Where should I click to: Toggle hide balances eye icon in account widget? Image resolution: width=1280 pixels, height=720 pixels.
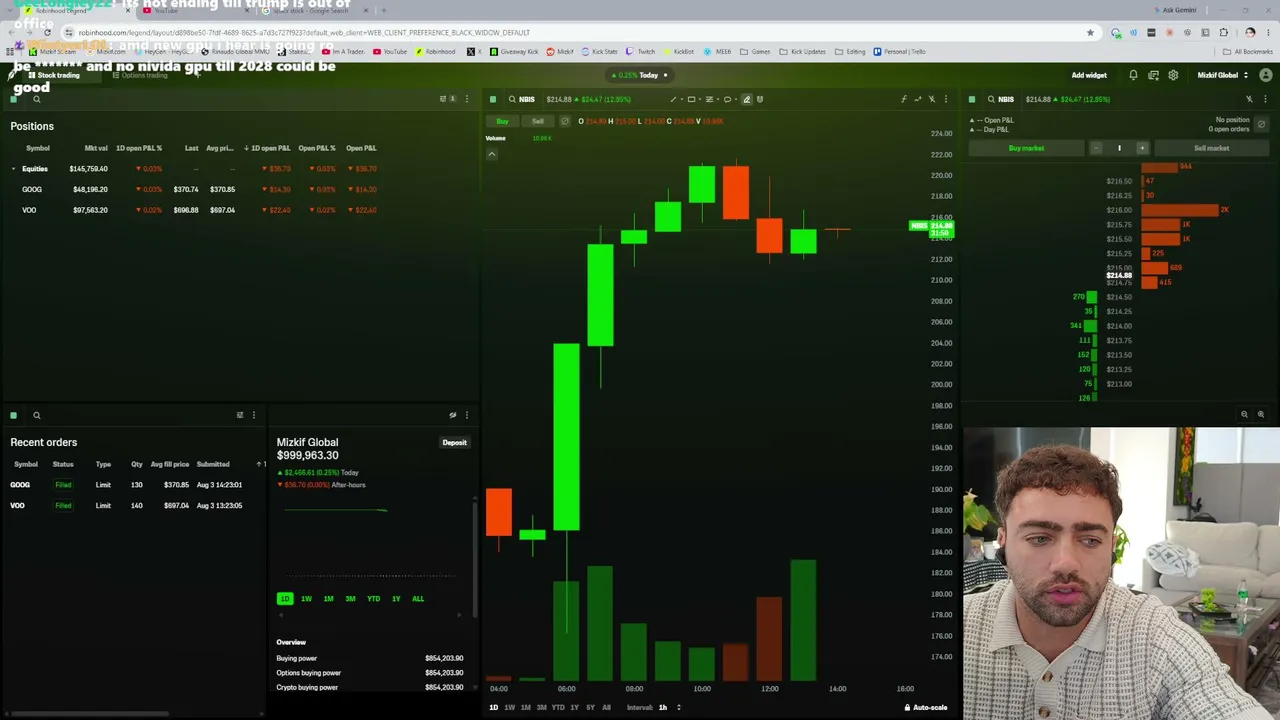453,415
